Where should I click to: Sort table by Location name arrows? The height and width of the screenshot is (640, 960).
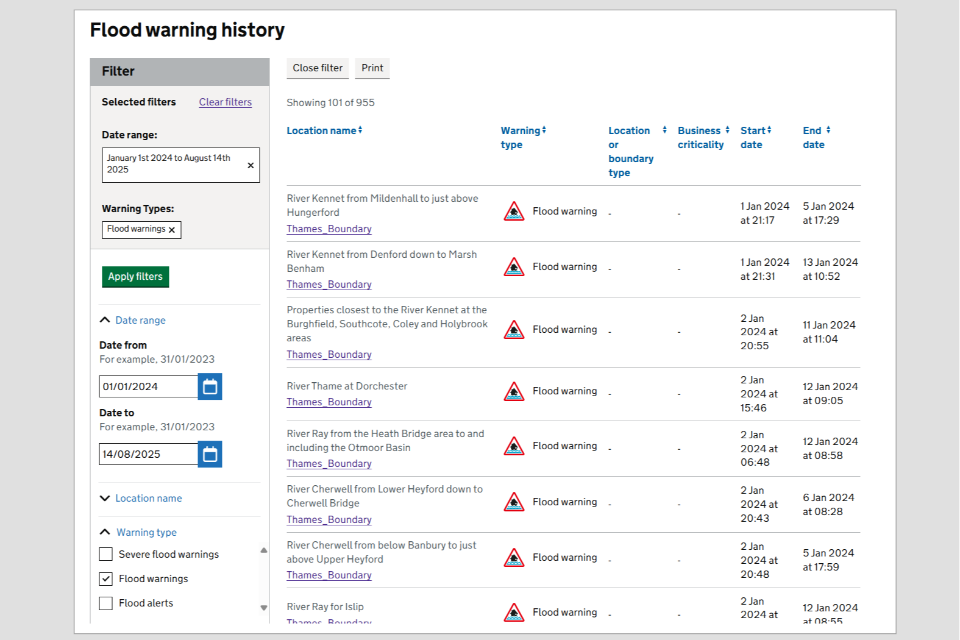pos(360,130)
